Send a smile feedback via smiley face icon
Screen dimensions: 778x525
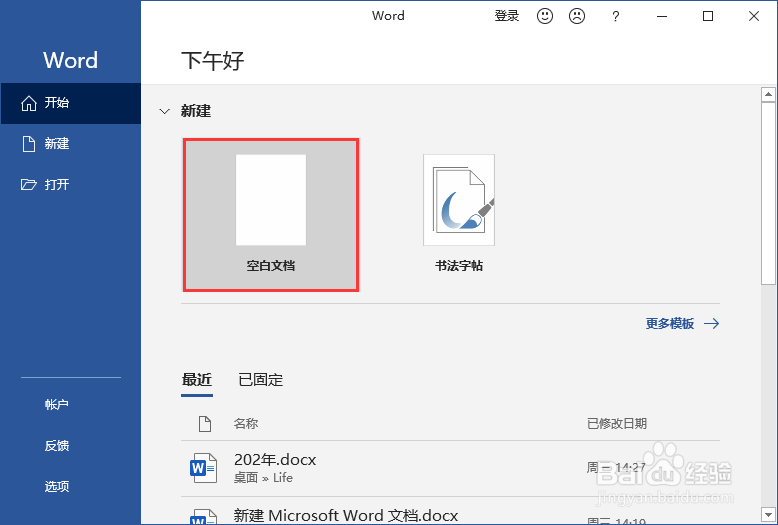pos(545,16)
